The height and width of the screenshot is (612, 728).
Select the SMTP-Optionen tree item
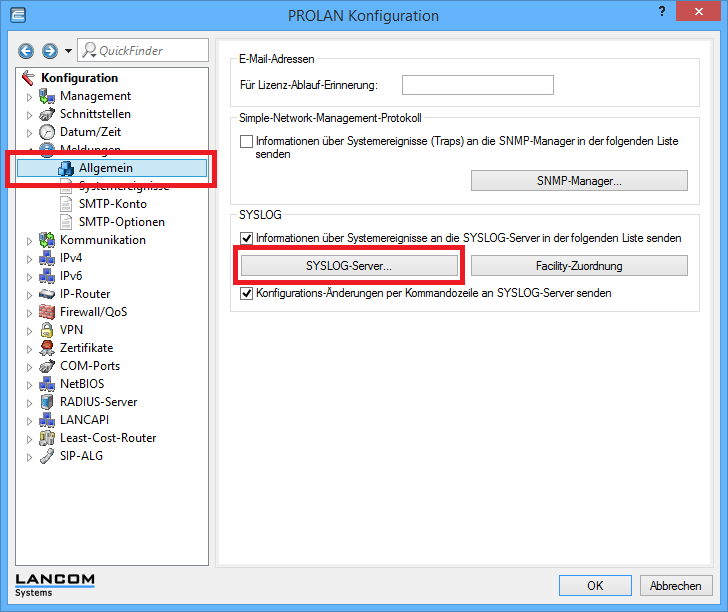point(122,222)
